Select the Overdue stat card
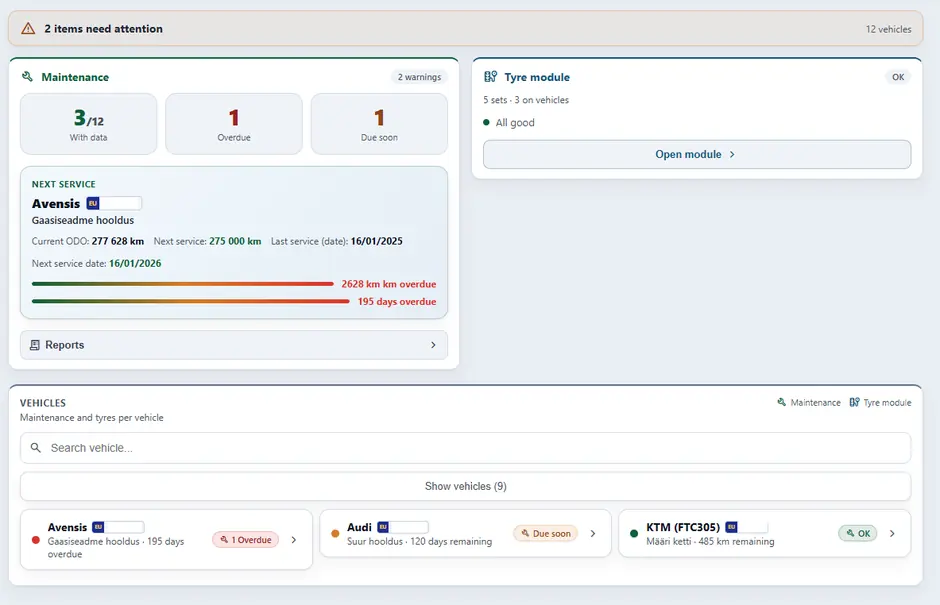Screen dimensions: 940x605 [234, 124]
